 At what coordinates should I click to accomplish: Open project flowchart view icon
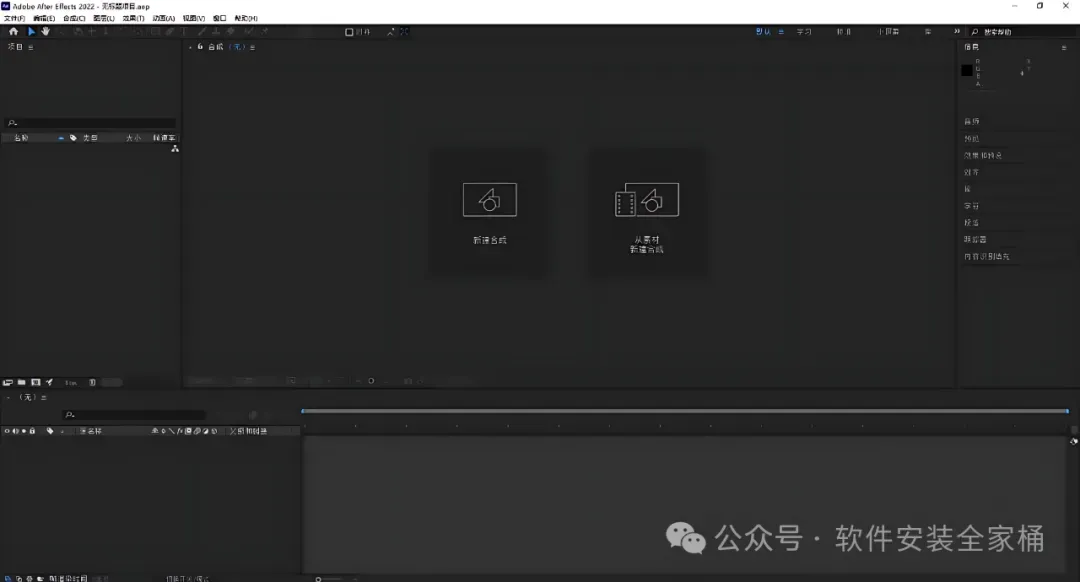(175, 149)
